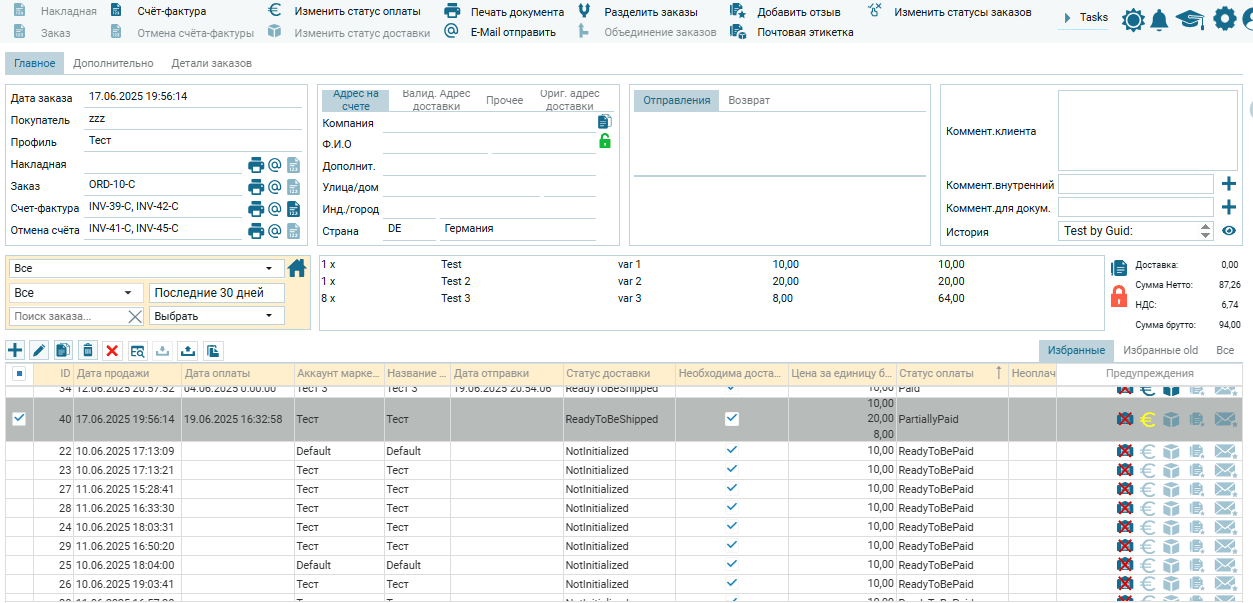Email the Заказ document via @ icon

click(275, 187)
